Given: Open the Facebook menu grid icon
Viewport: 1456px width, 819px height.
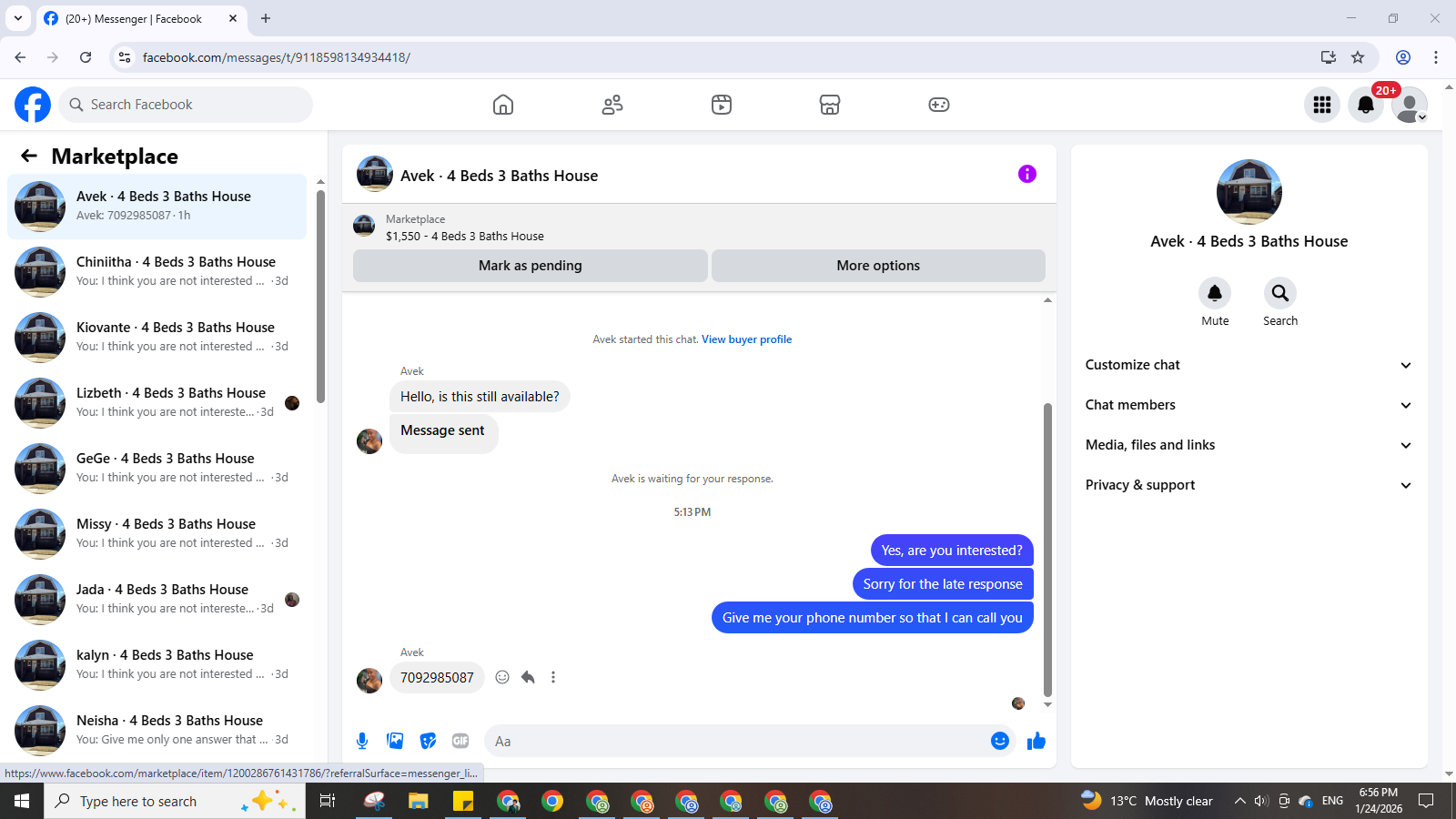Looking at the screenshot, I should click(1322, 105).
